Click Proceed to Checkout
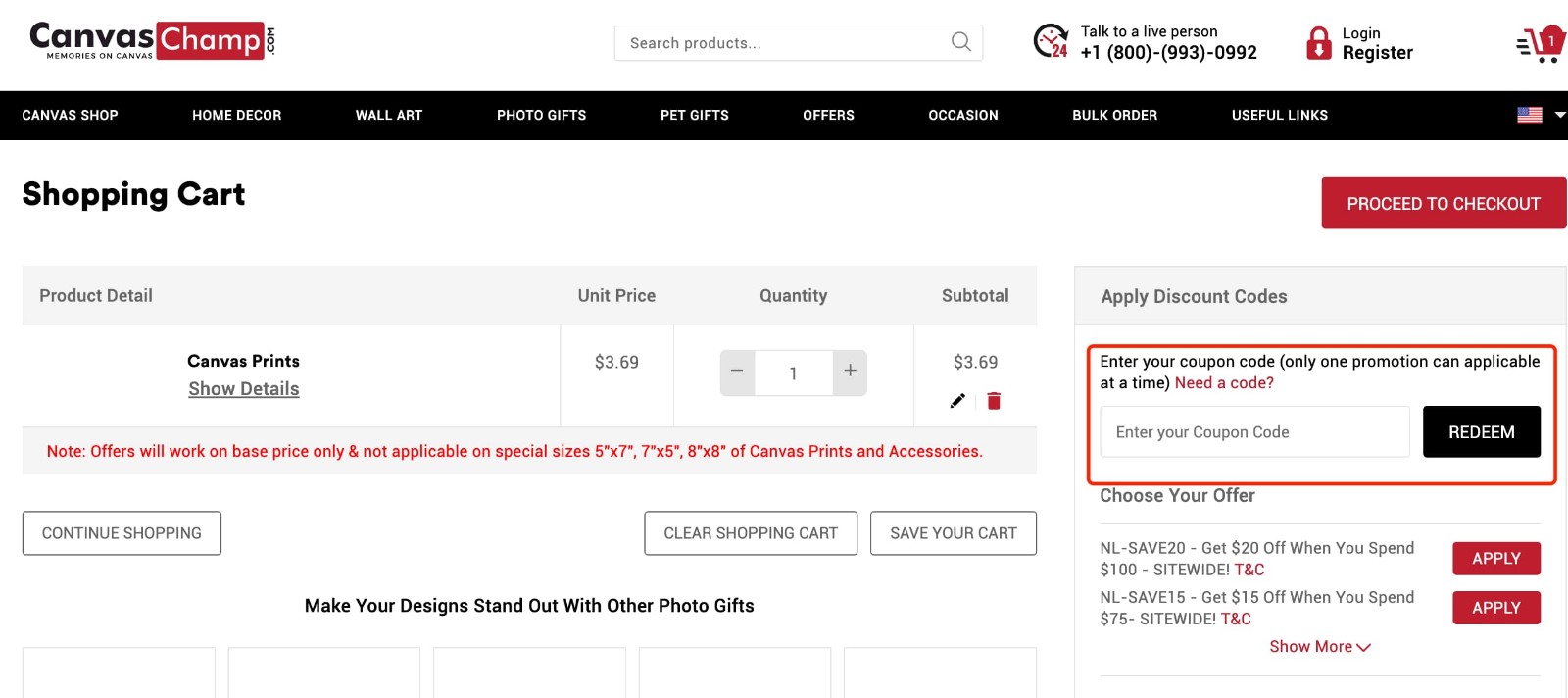 (1443, 203)
